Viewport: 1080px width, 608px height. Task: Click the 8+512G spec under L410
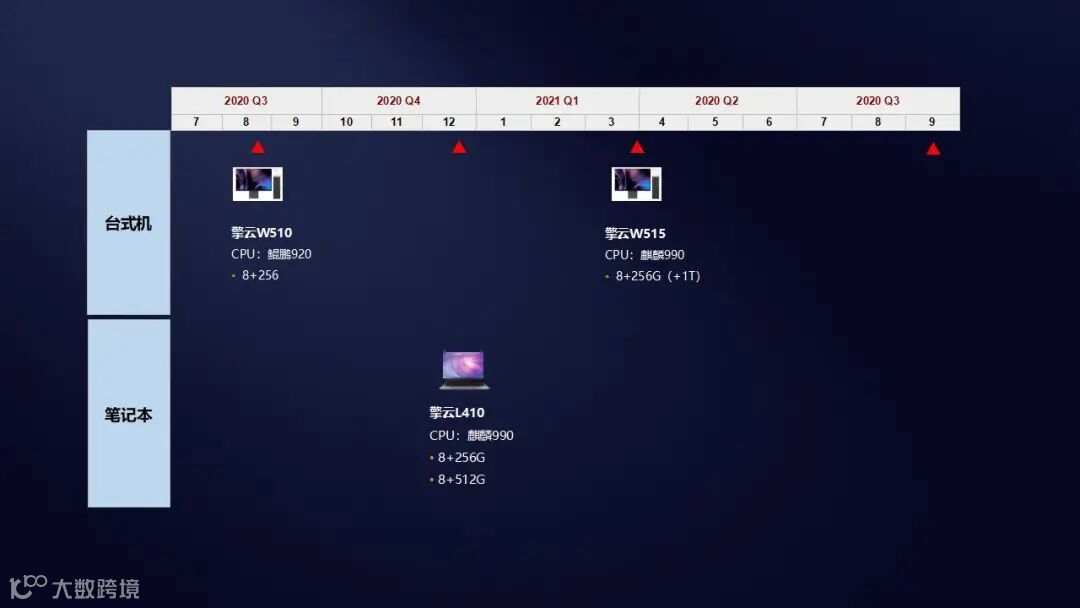461,479
